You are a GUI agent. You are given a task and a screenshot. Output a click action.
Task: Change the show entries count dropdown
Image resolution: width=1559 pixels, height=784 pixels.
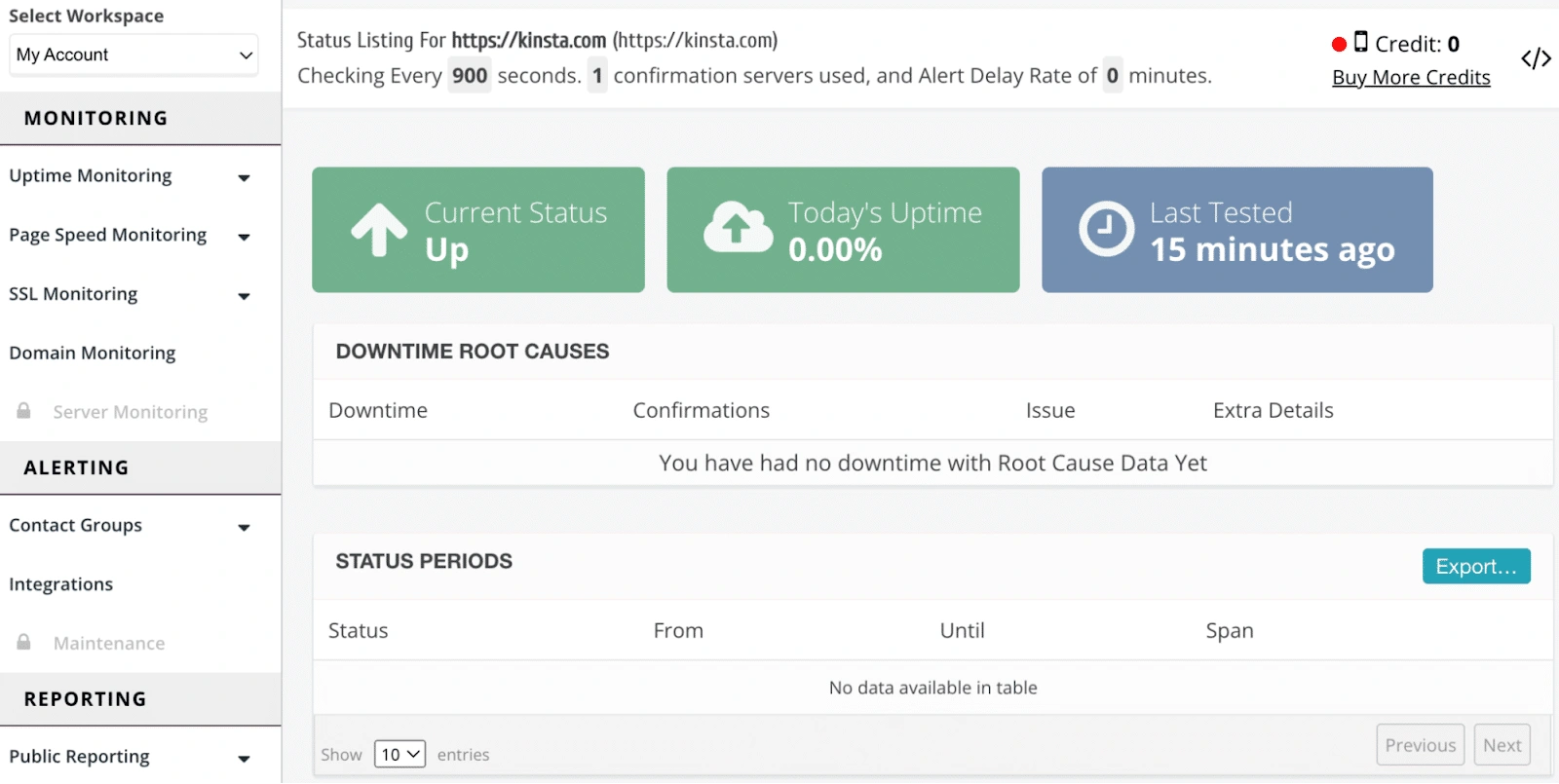pos(399,754)
